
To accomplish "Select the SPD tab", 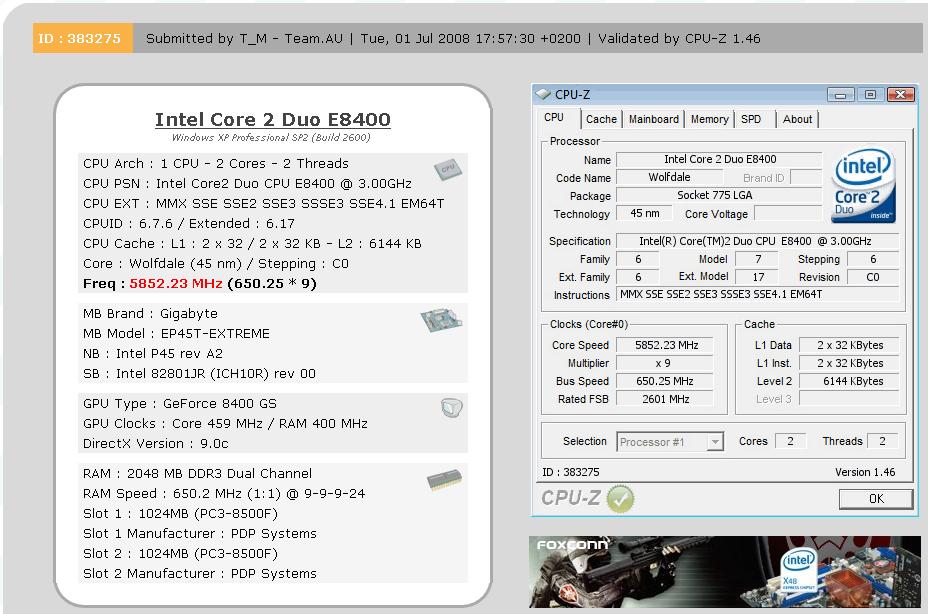I will pos(751,119).
